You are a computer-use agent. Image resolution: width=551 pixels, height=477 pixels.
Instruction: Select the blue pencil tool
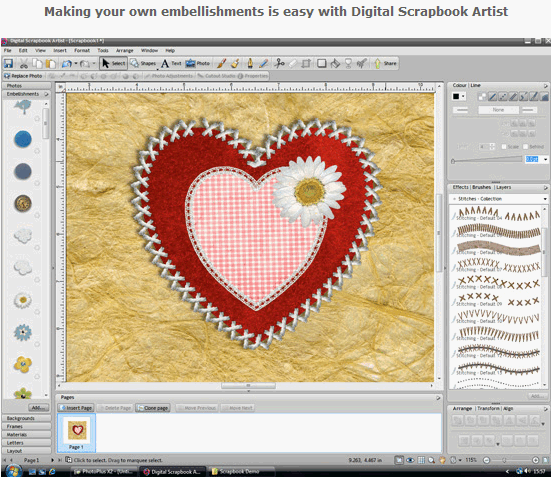pos(264,63)
